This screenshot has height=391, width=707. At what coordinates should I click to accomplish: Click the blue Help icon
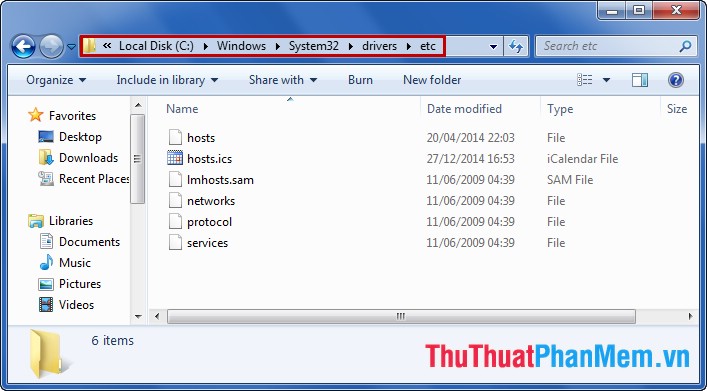click(x=675, y=80)
